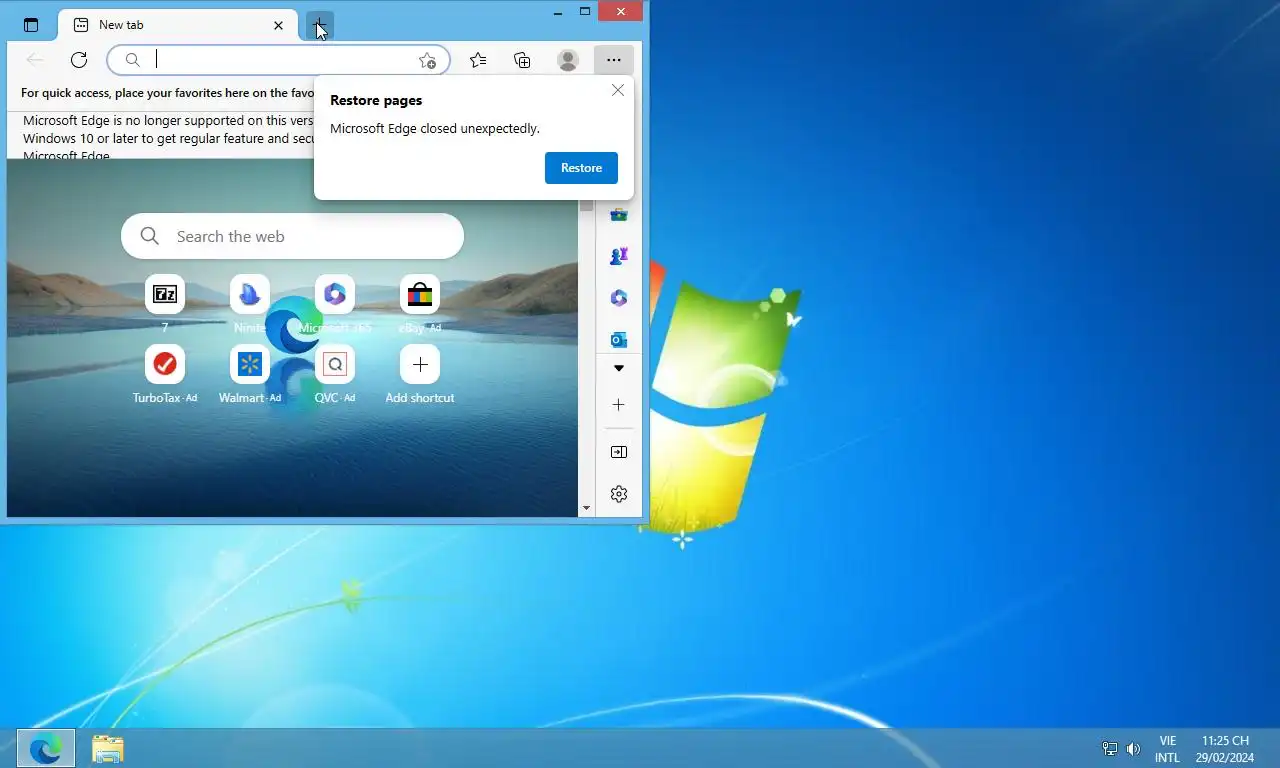Click the Back navigation arrow
1280x768 pixels.
[35, 60]
